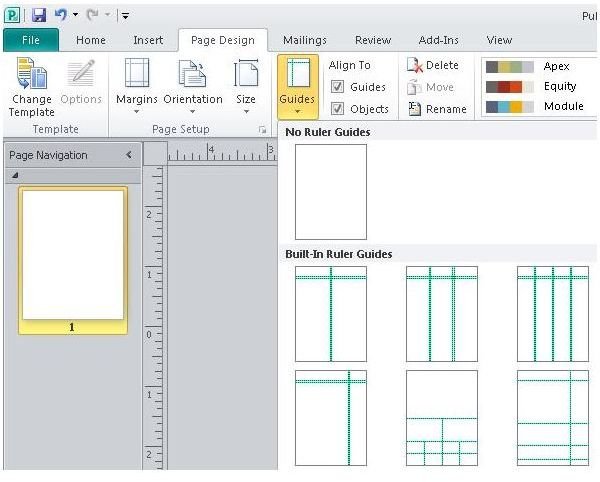Open the Mailings tab

pyautogui.click(x=305, y=40)
